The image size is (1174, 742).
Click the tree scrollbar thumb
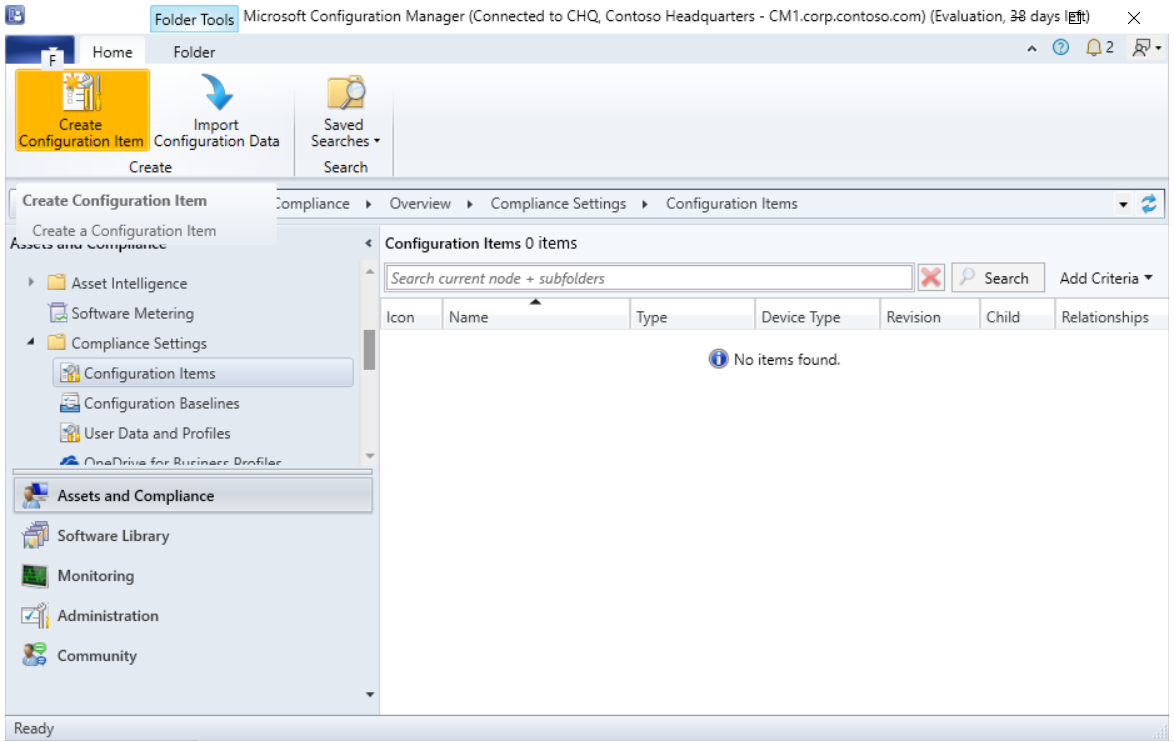coord(369,350)
